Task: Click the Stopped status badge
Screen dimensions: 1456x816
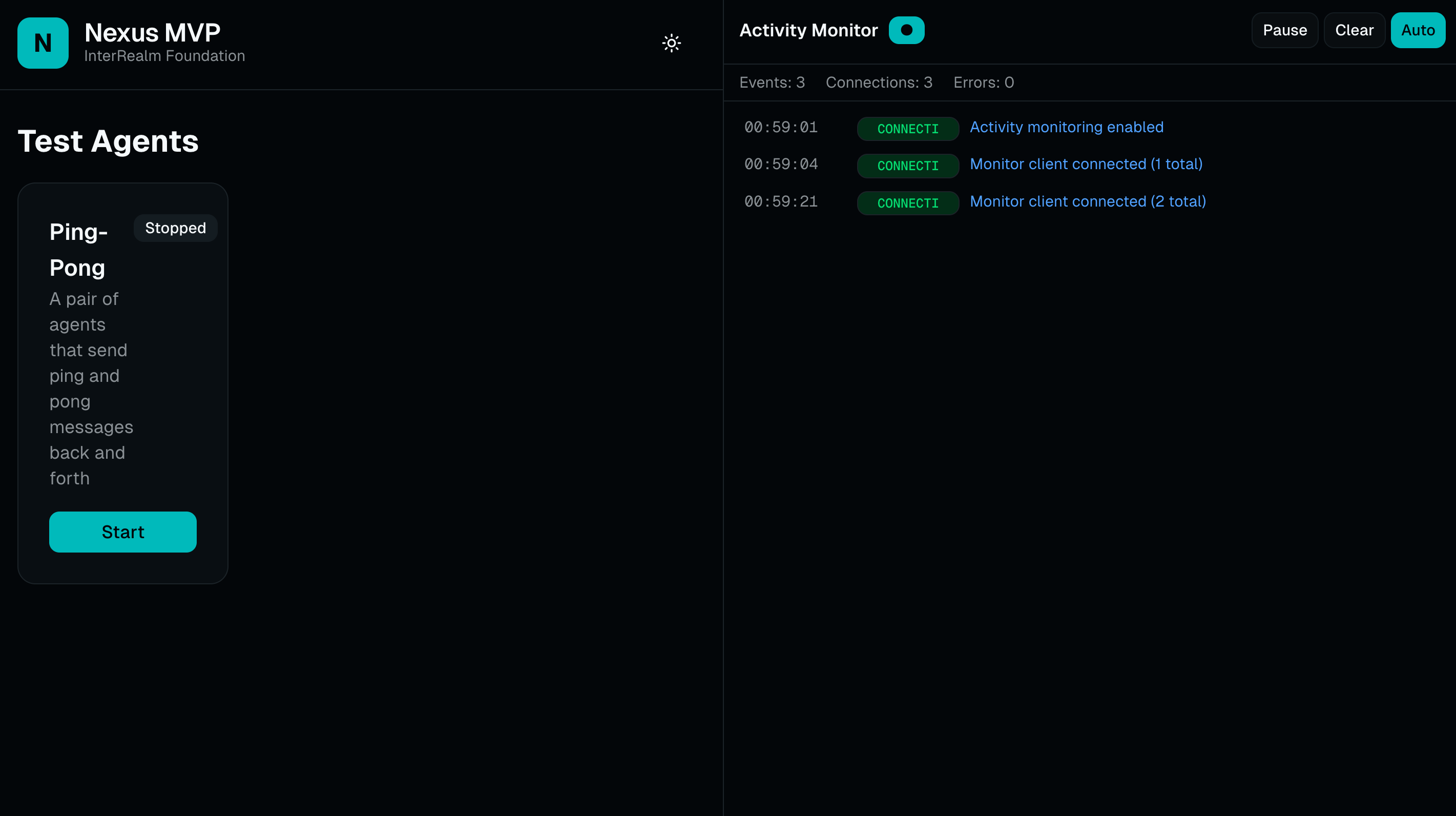Action: [x=175, y=228]
